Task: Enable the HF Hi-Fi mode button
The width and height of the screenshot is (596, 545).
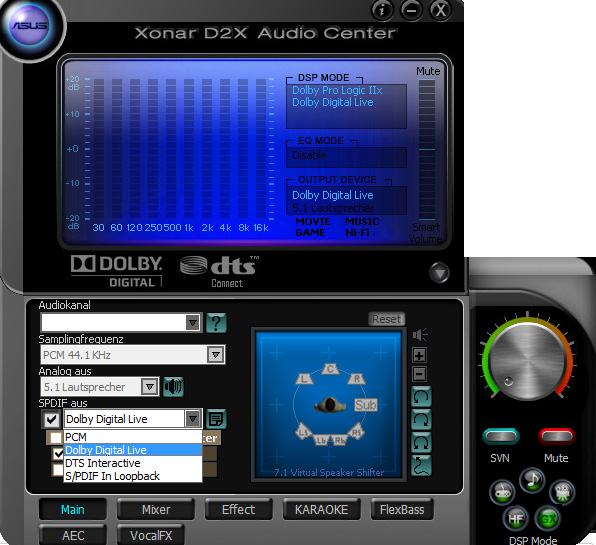Action: 516,518
